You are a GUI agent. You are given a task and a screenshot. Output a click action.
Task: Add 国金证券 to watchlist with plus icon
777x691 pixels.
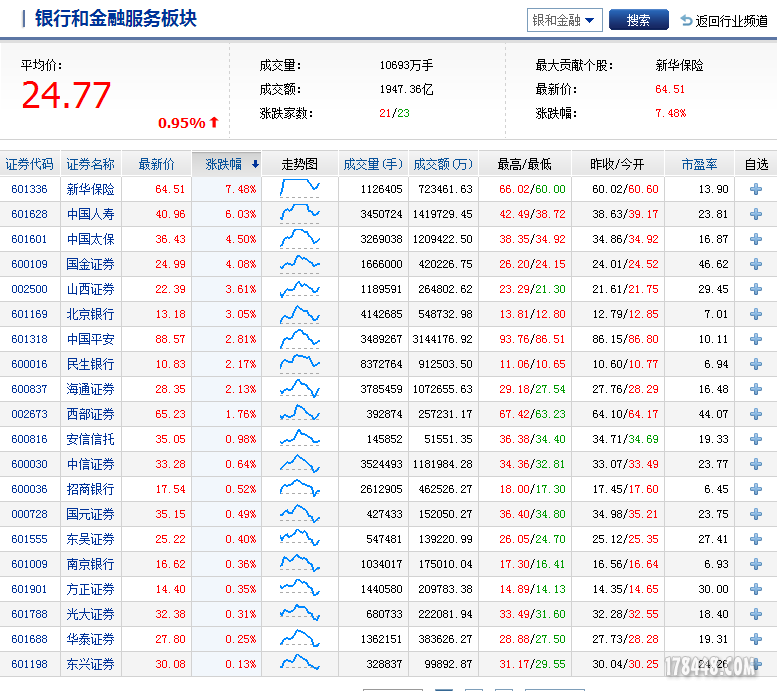click(x=756, y=264)
